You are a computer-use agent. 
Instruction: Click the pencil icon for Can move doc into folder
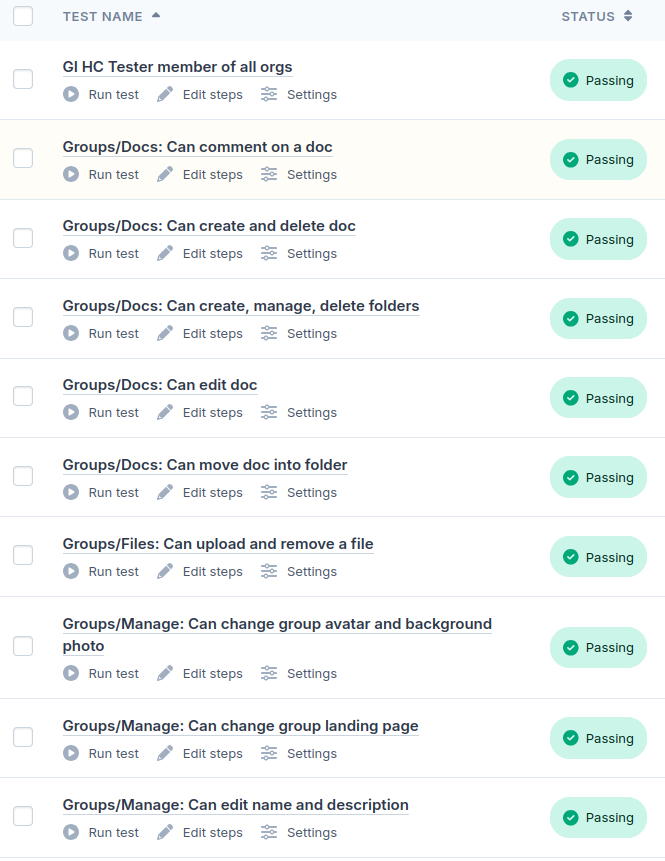165,492
